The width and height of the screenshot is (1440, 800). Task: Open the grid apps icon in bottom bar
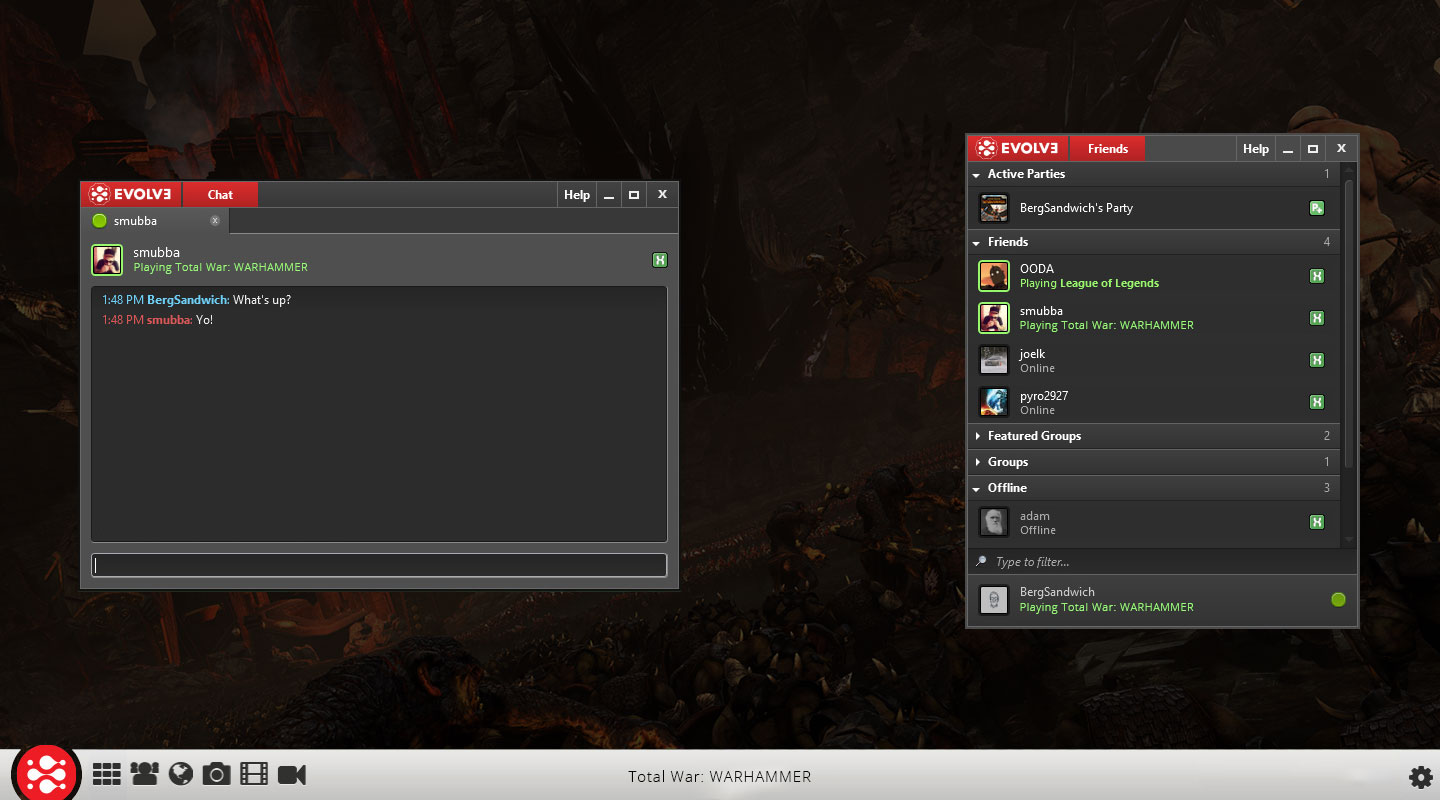[x=107, y=774]
